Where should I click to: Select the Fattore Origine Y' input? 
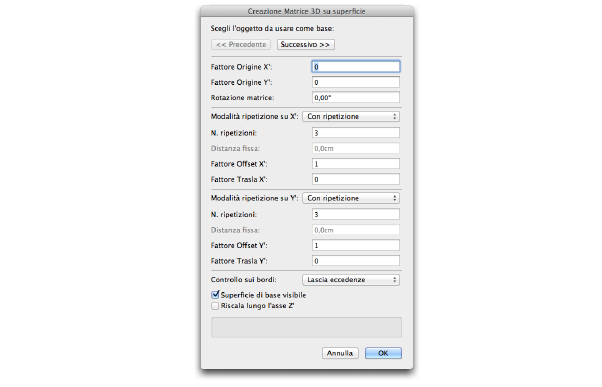[x=356, y=82]
